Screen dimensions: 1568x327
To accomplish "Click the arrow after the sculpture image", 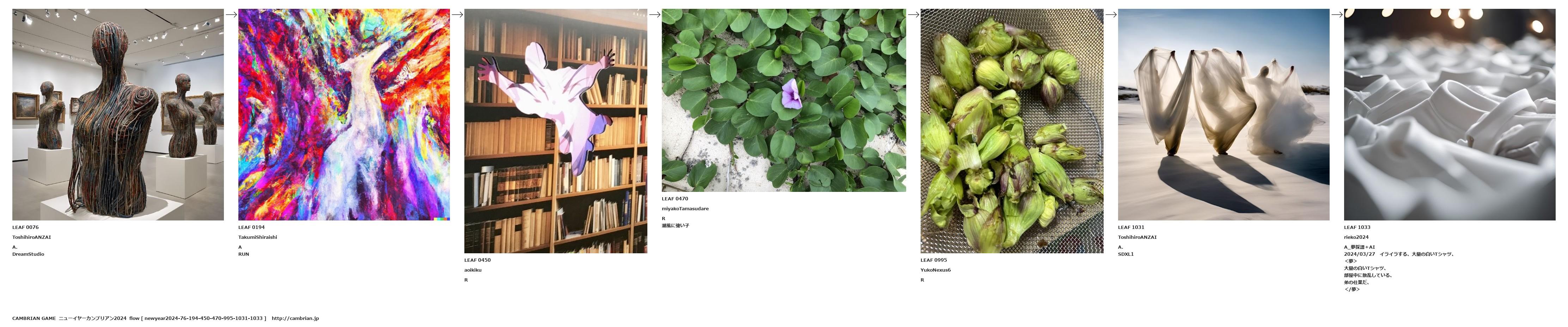I will click(231, 14).
